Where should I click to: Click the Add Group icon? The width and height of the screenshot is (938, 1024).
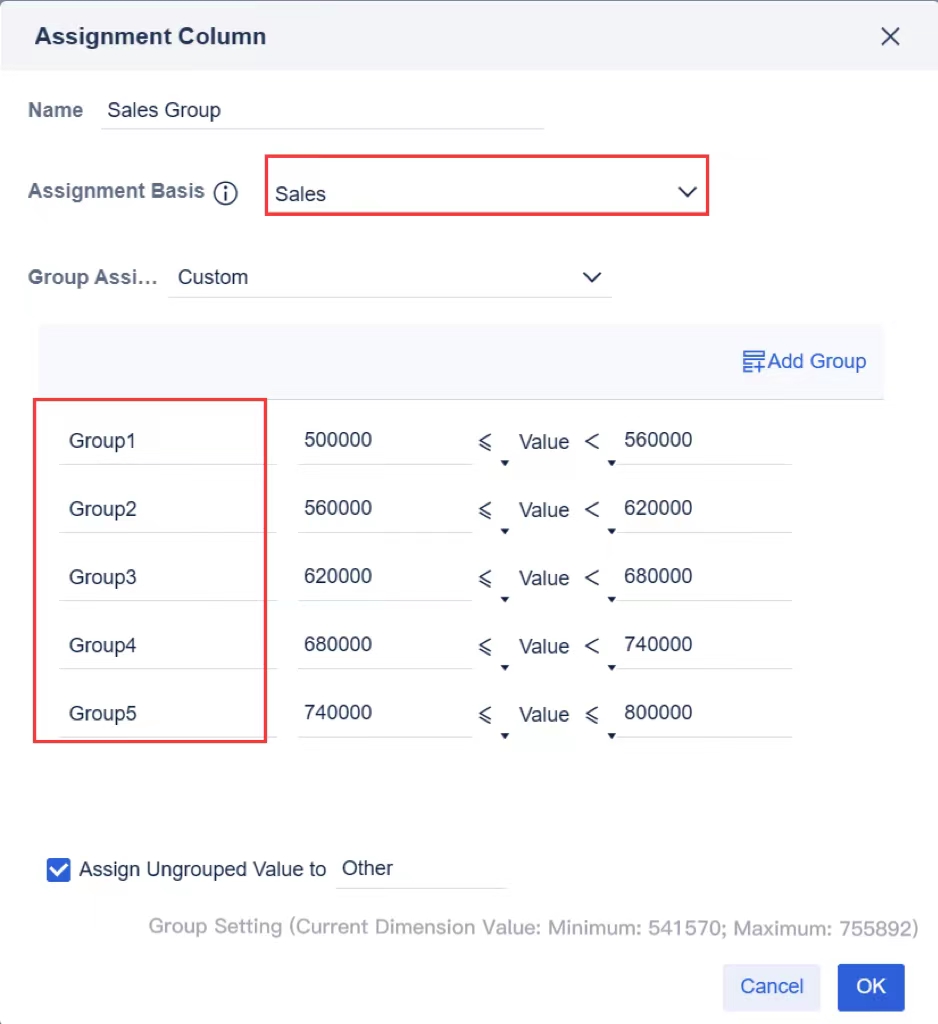[803, 361]
